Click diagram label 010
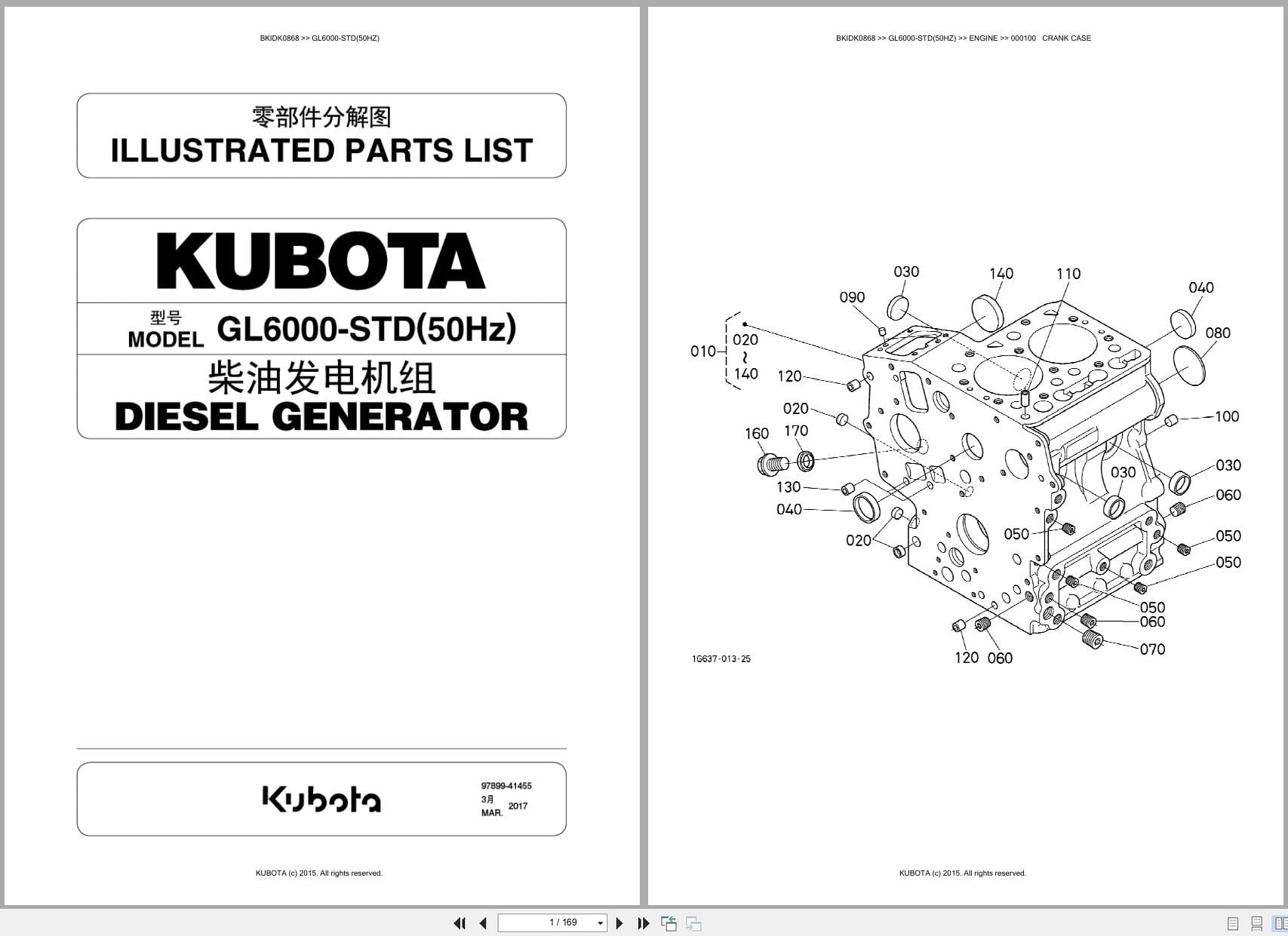Image resolution: width=1288 pixels, height=936 pixels. point(703,351)
